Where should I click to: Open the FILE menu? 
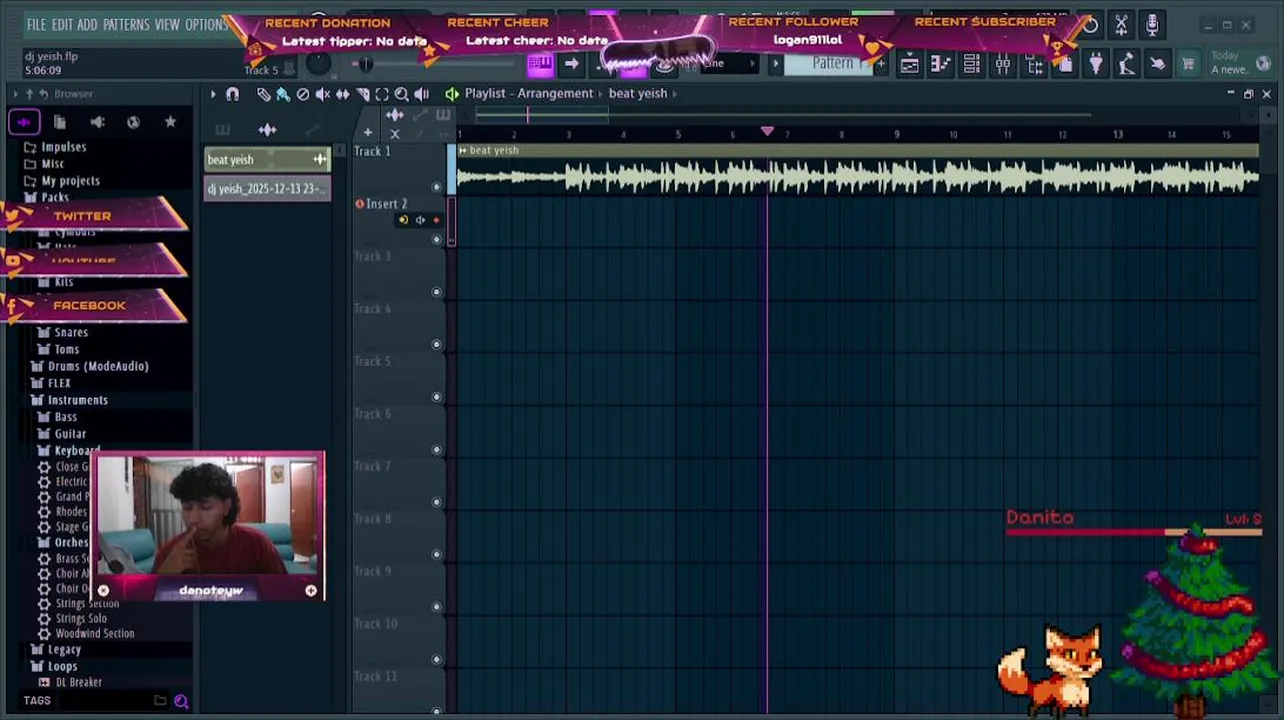point(36,24)
